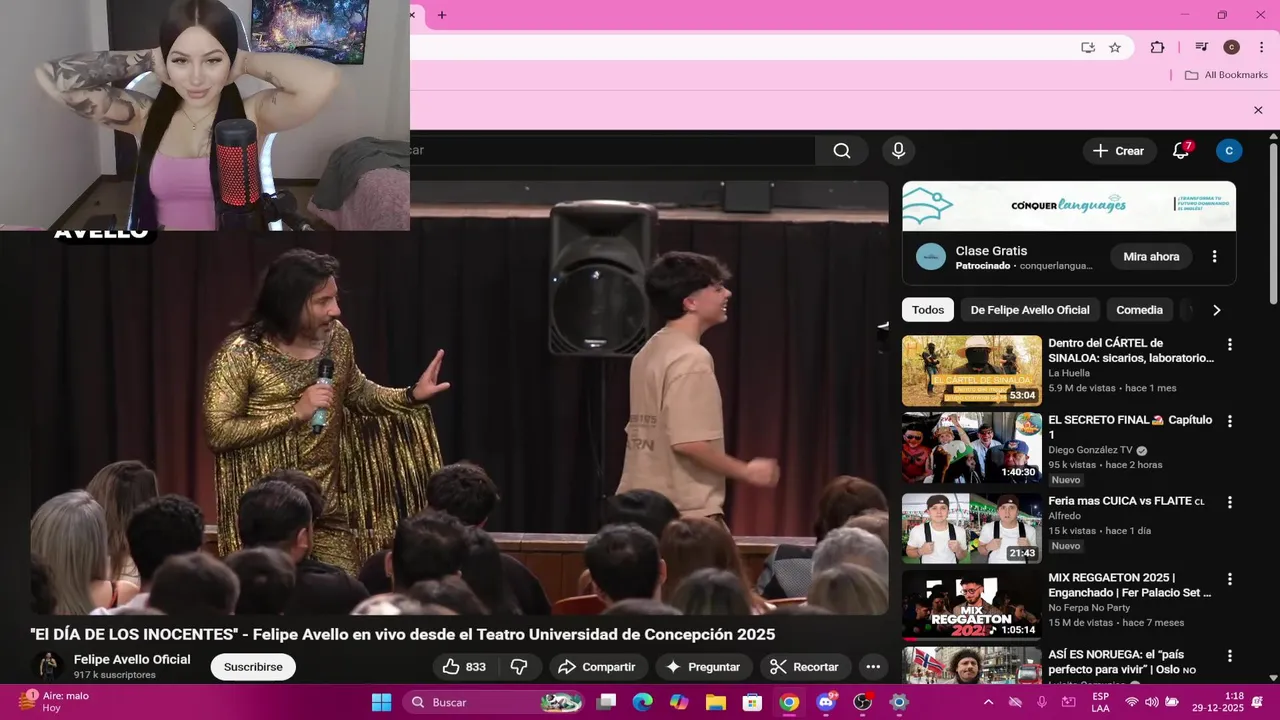Open Copilot from taskbar
The width and height of the screenshot is (1280, 720).
pyautogui.click(x=679, y=702)
